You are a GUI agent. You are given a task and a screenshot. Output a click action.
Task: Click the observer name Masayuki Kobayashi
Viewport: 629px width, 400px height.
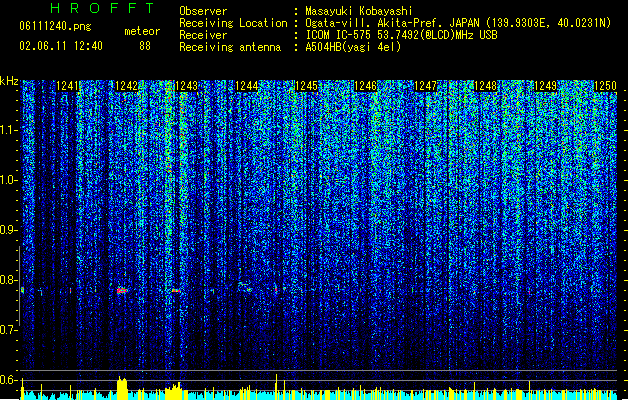pos(359,11)
